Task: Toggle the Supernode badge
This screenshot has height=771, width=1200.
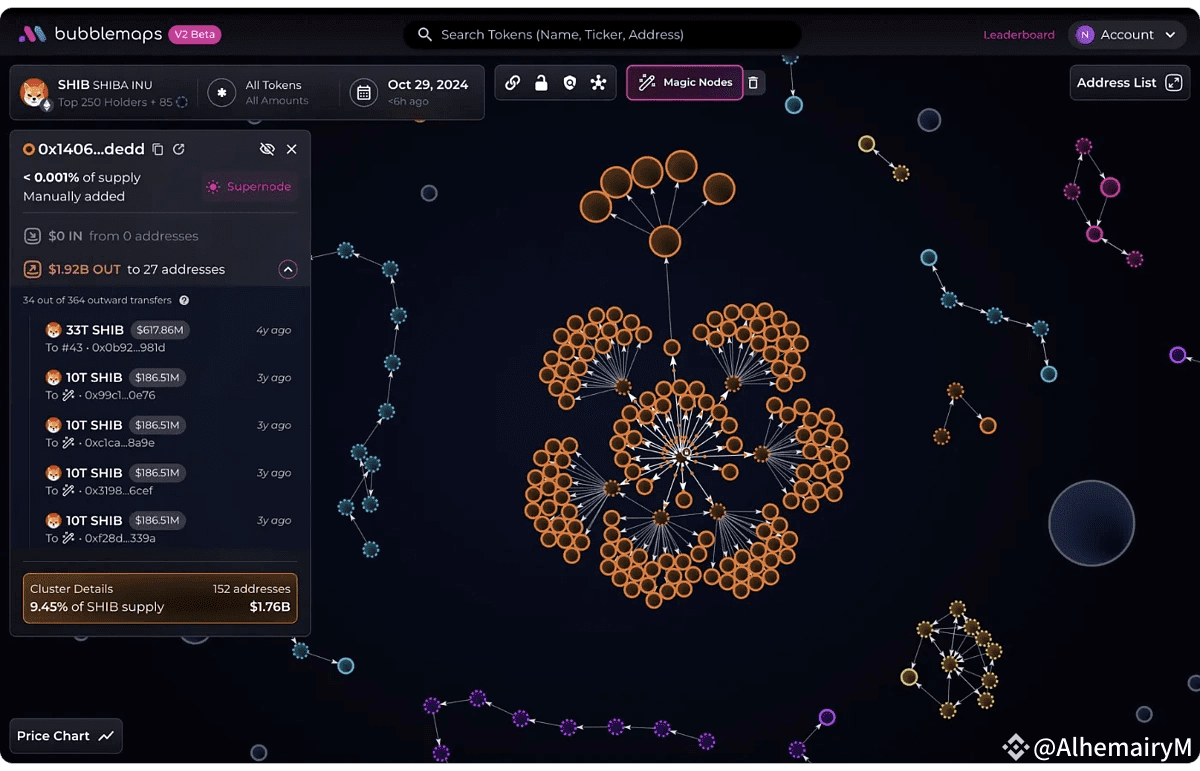Action: pos(249,187)
